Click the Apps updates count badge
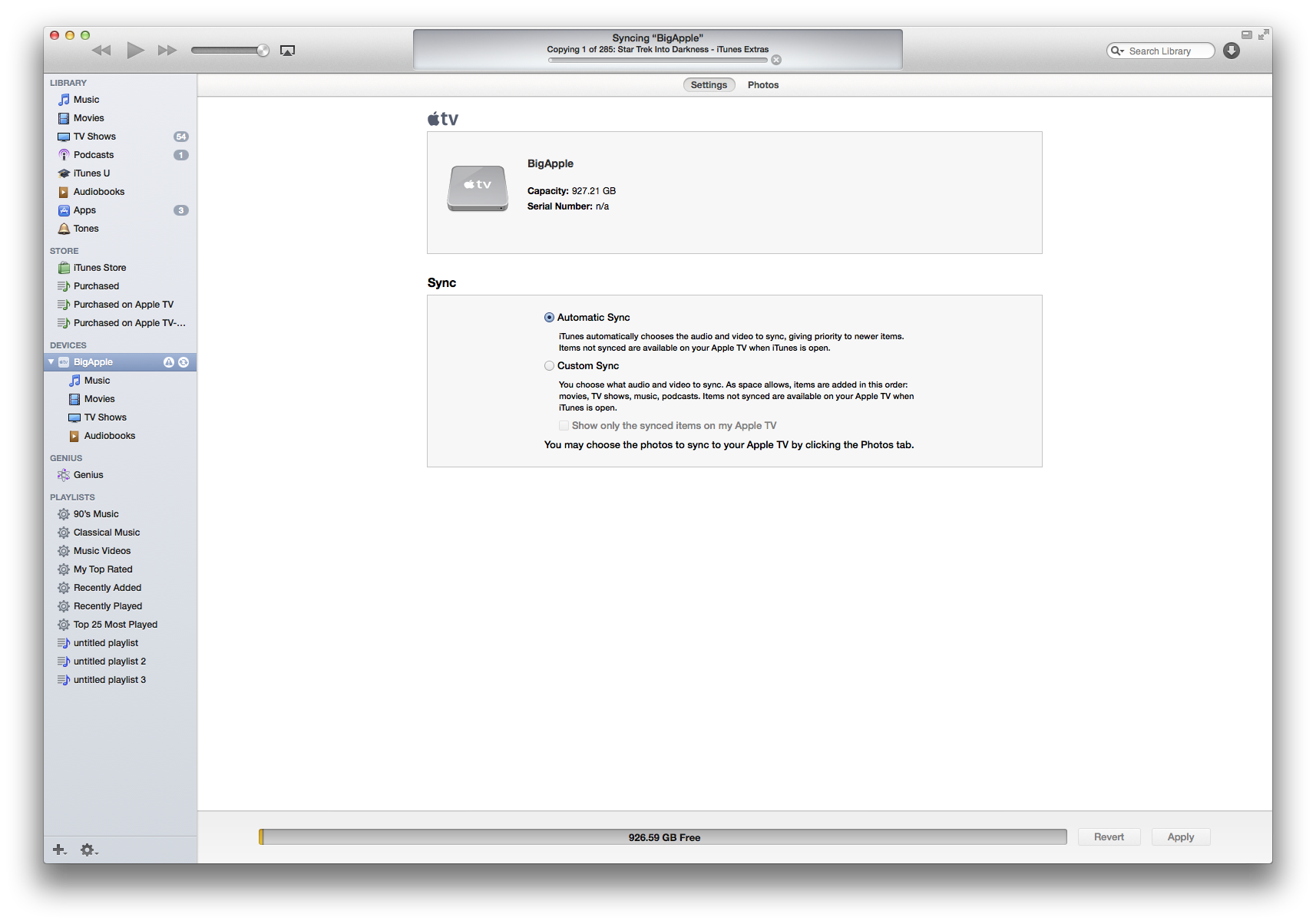The width and height of the screenshot is (1316, 924). click(181, 210)
